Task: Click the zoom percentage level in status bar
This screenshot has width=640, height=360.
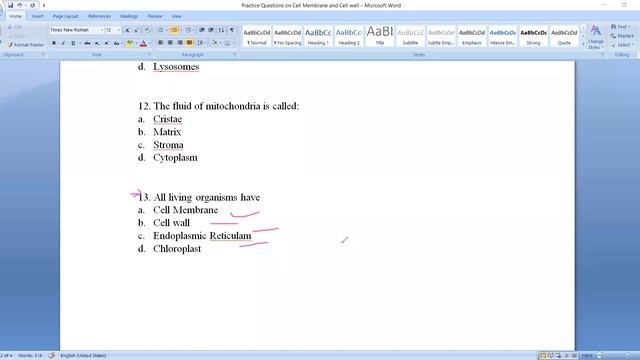Action: (587, 356)
